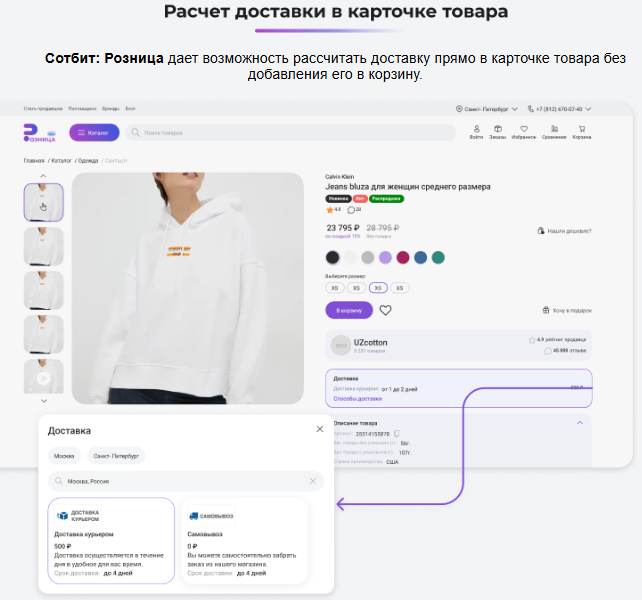Go to Каталог breadcrumb

pos(61,161)
